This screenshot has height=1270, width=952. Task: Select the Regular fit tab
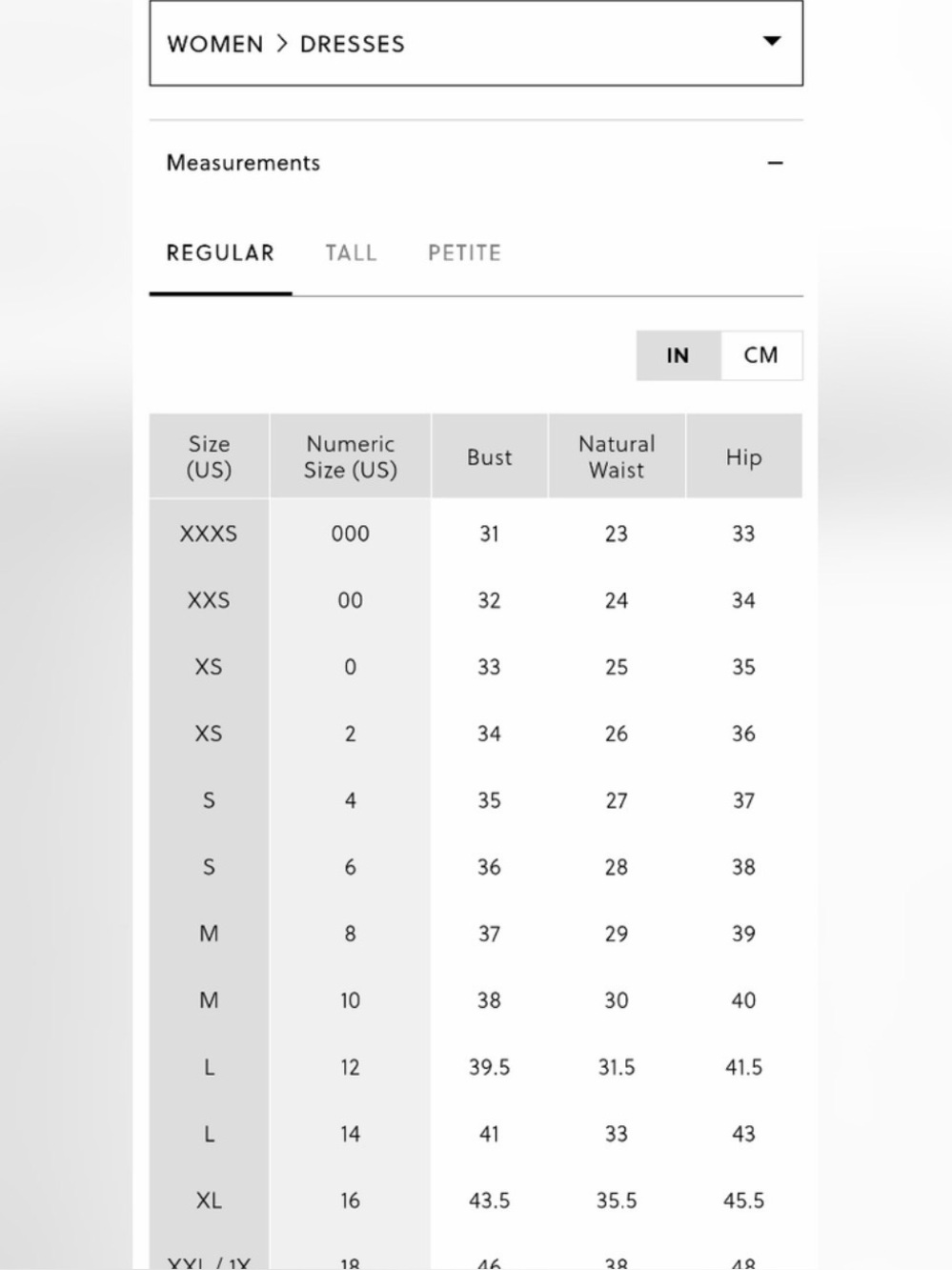point(220,253)
